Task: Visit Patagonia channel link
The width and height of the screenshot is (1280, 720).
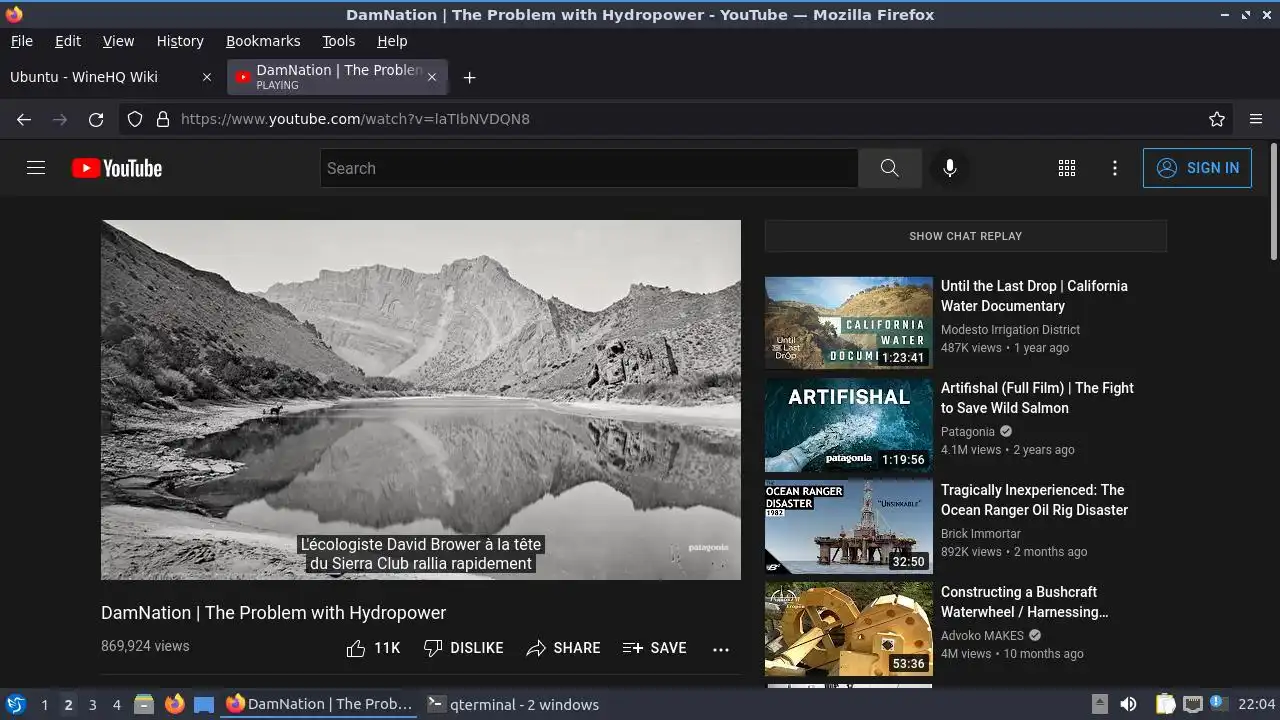Action: pyautogui.click(x=968, y=432)
